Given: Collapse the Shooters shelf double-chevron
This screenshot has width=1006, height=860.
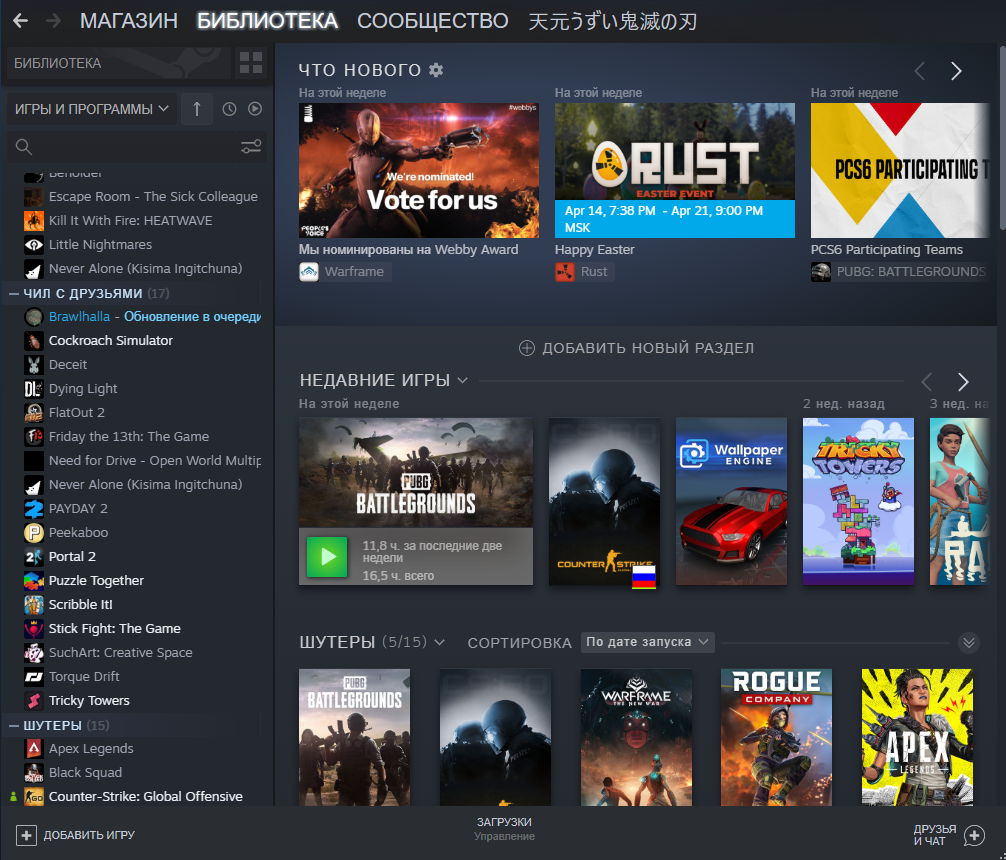Looking at the screenshot, I should 969,642.
